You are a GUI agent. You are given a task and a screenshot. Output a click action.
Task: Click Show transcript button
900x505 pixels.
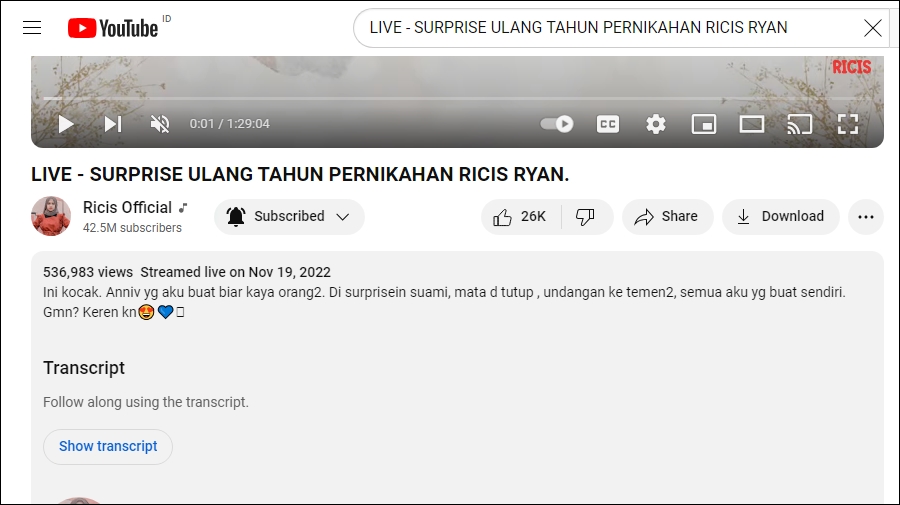click(x=108, y=446)
